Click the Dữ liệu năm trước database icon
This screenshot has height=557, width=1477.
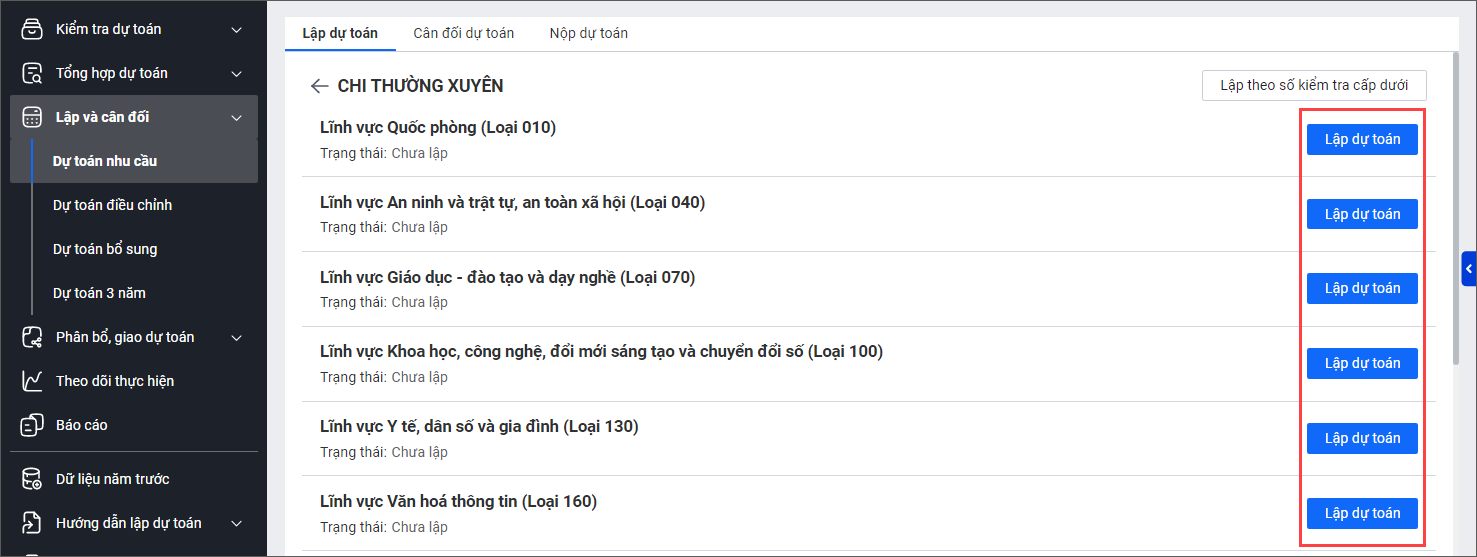tap(32, 479)
